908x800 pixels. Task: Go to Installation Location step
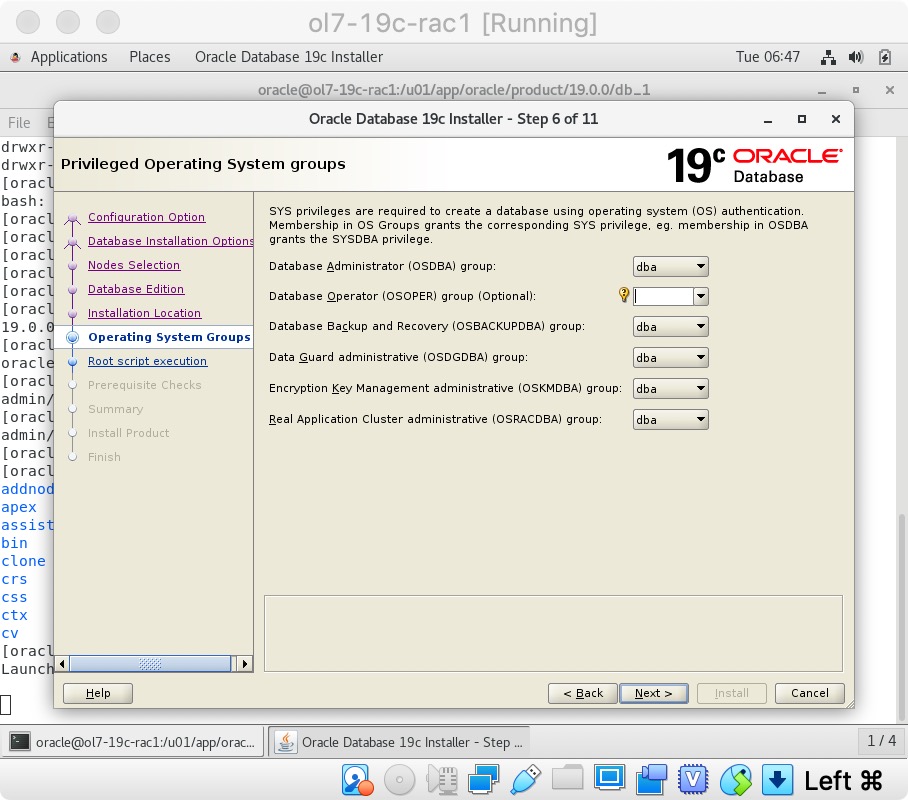144,313
